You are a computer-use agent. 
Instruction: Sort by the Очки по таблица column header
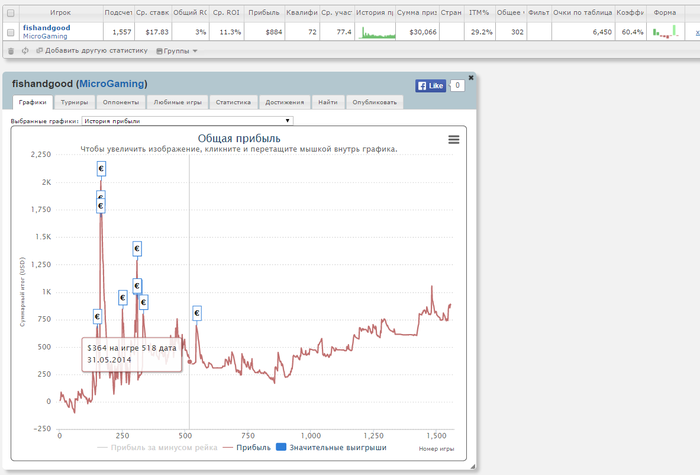click(x=583, y=13)
